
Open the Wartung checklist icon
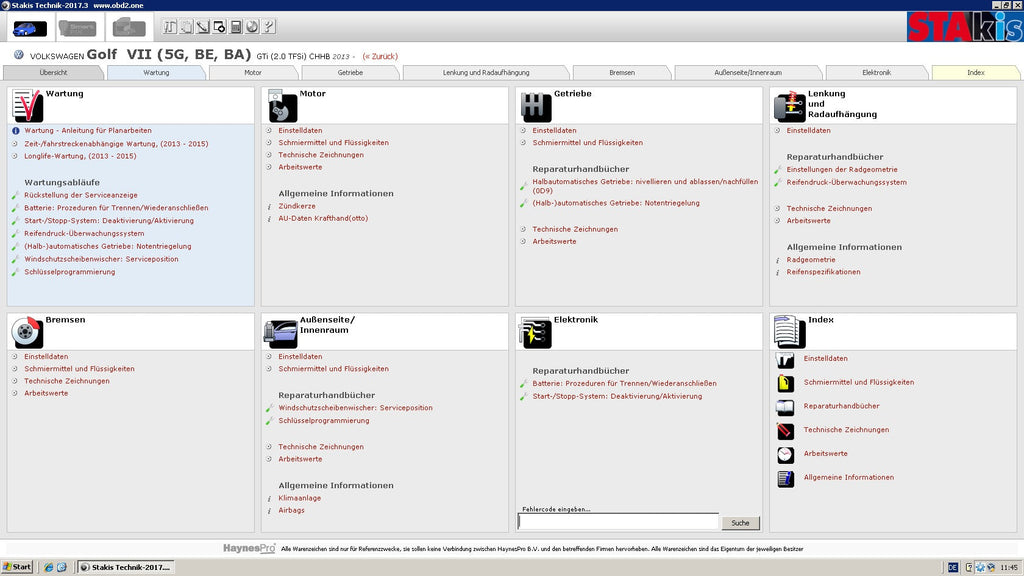(x=27, y=106)
